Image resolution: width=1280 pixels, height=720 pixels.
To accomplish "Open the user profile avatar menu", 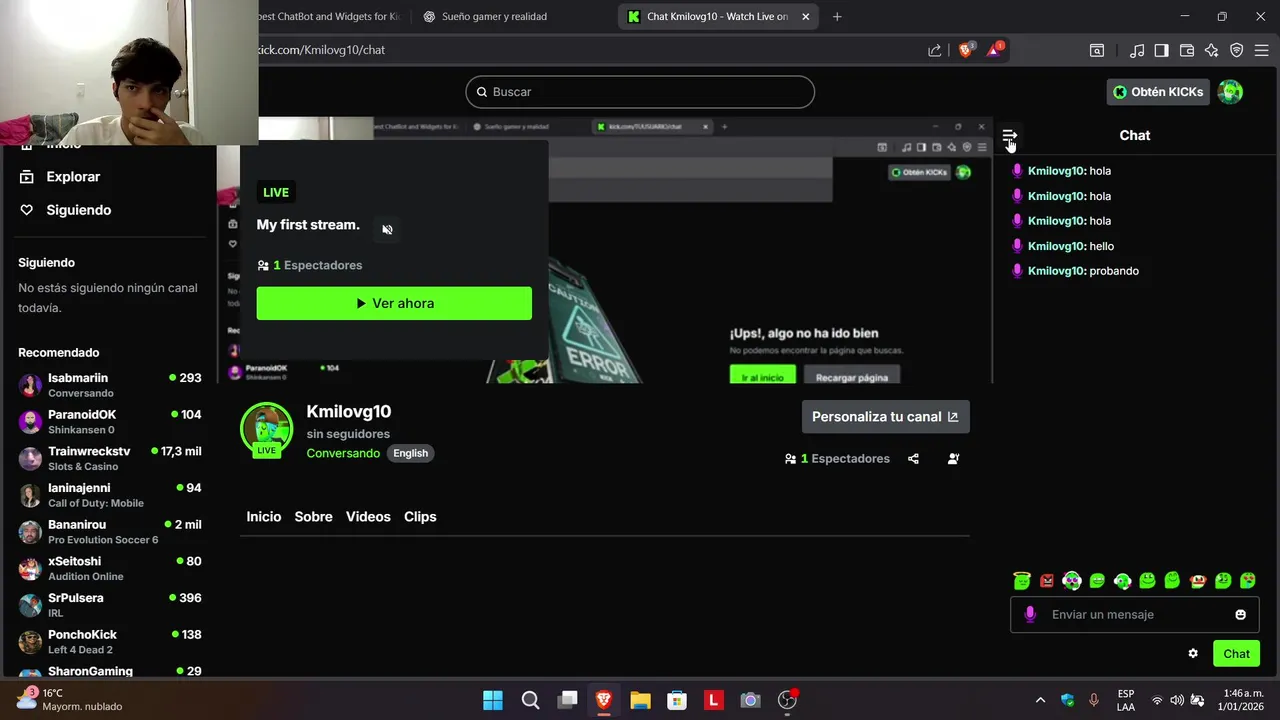I will [x=1230, y=92].
